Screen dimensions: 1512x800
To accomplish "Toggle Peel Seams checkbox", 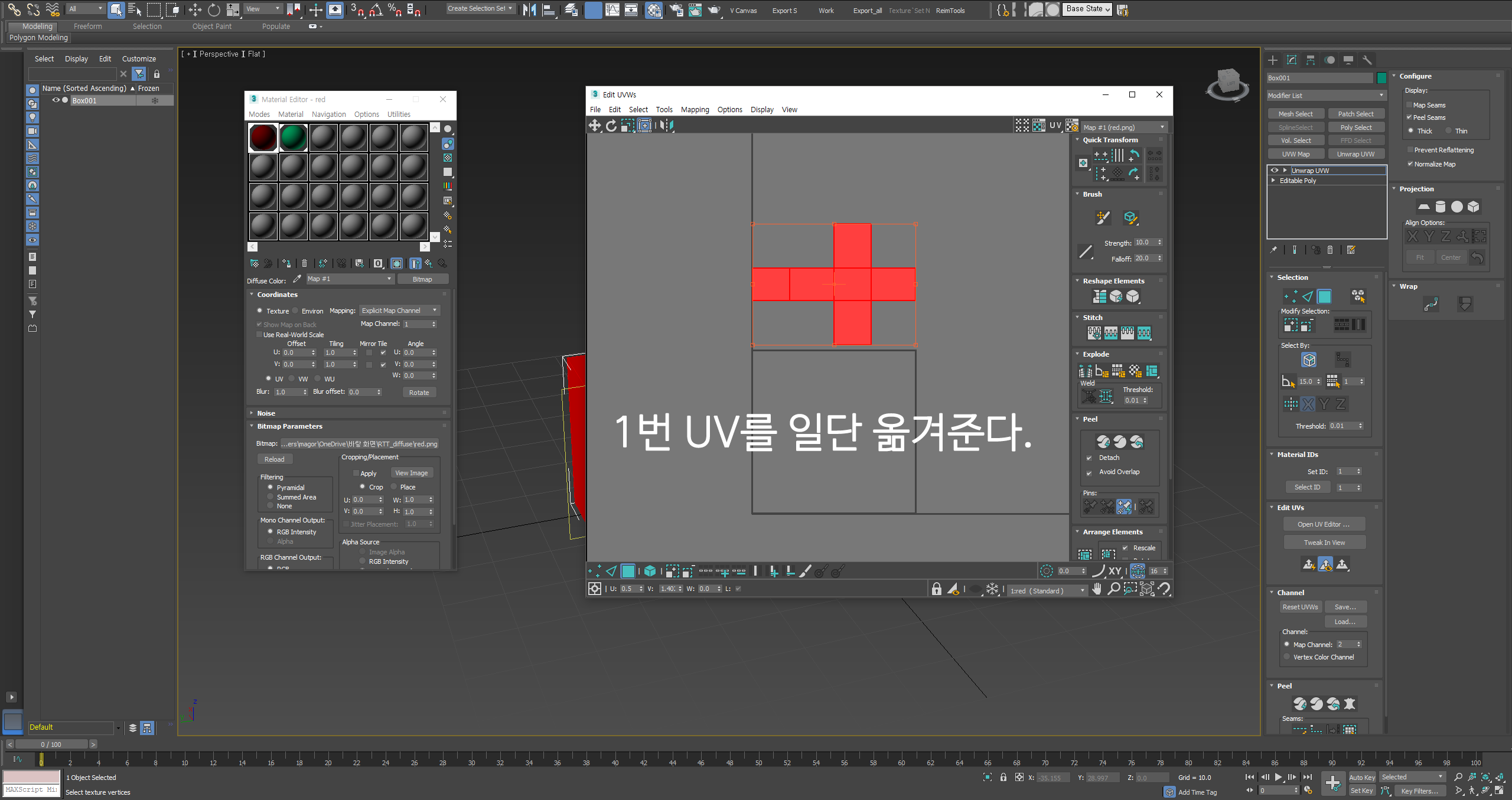I will tap(1409, 117).
